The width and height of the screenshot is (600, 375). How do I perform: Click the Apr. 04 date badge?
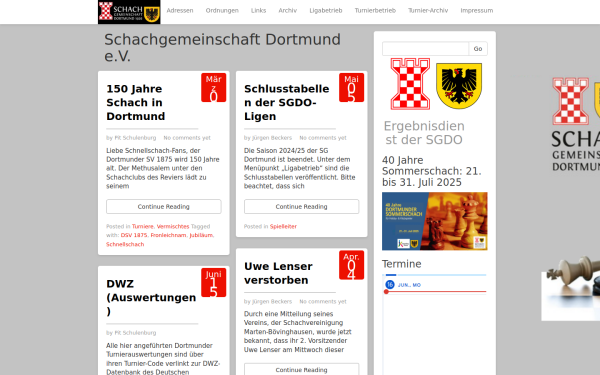pyautogui.click(x=351, y=265)
